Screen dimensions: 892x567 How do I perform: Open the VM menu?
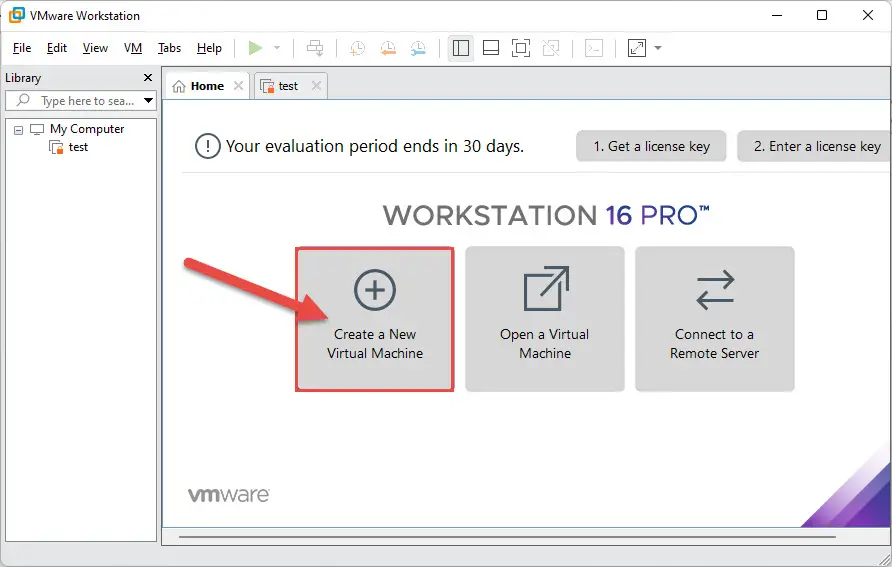(x=133, y=48)
